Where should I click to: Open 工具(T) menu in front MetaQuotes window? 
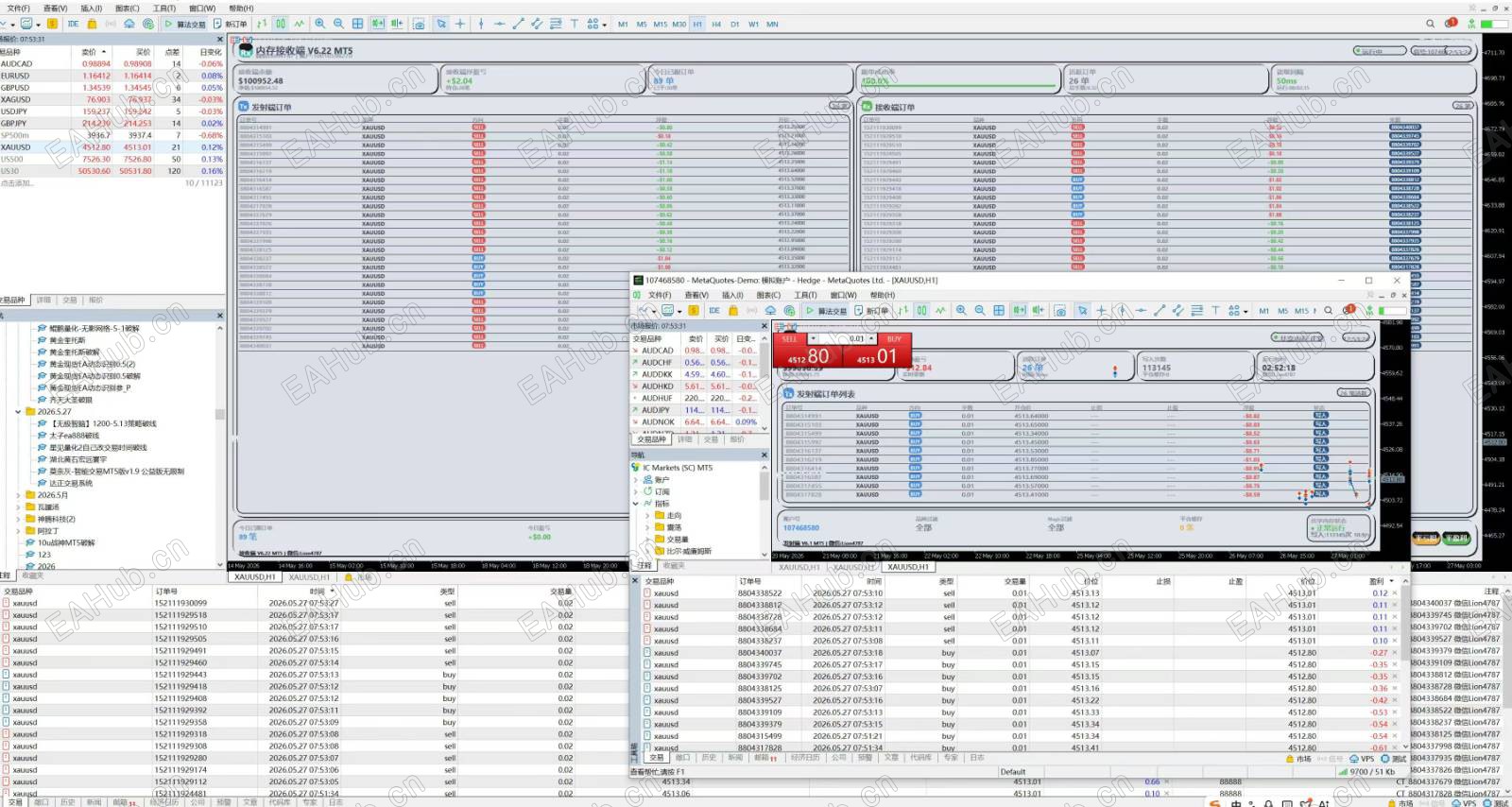click(805, 295)
